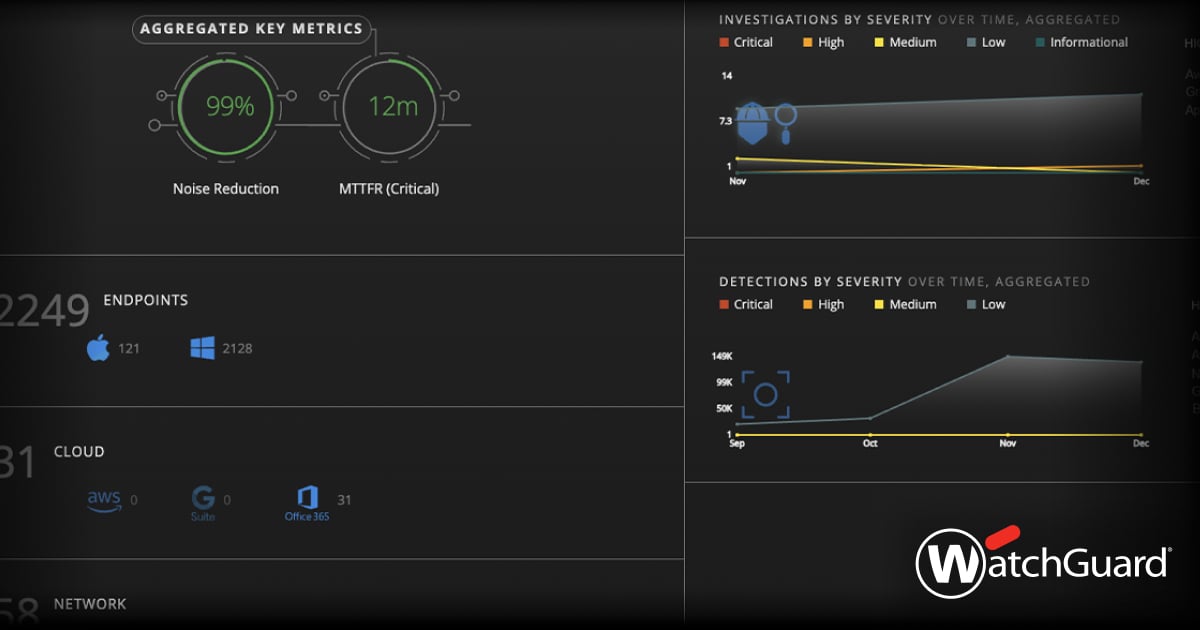Open the CLOUD section heading
Viewport: 1200px width, 630px height.
pos(79,452)
